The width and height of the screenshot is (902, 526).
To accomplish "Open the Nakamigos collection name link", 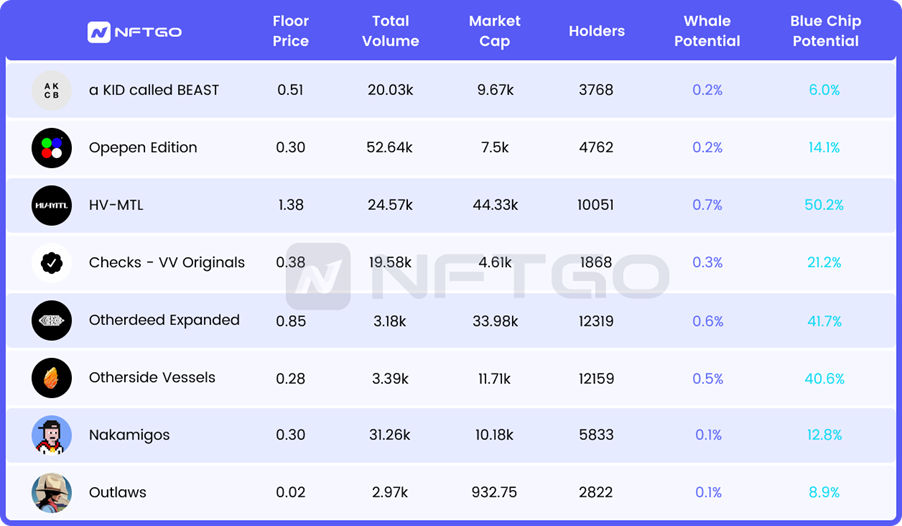I will [129, 435].
